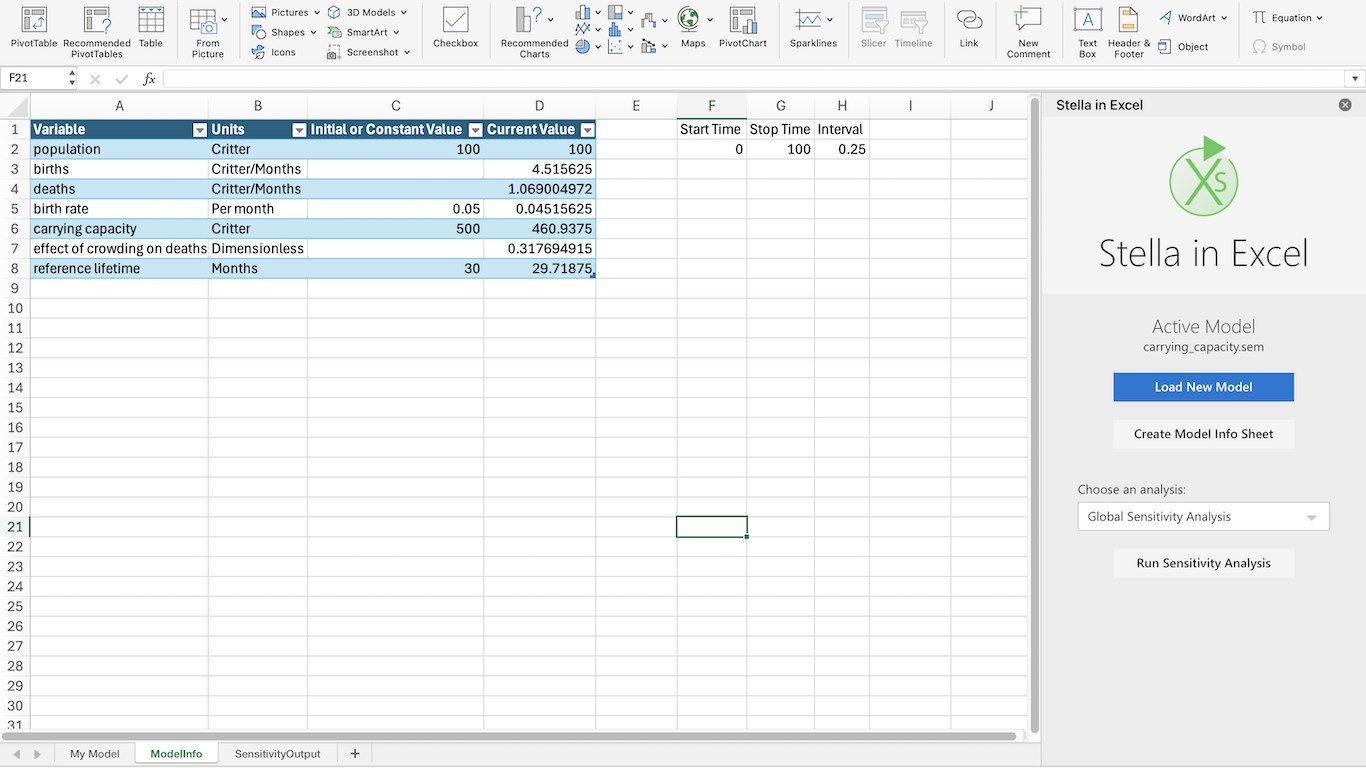Insert a hierarchy treemap chart
This screenshot has width=1366, height=768.
click(x=615, y=13)
